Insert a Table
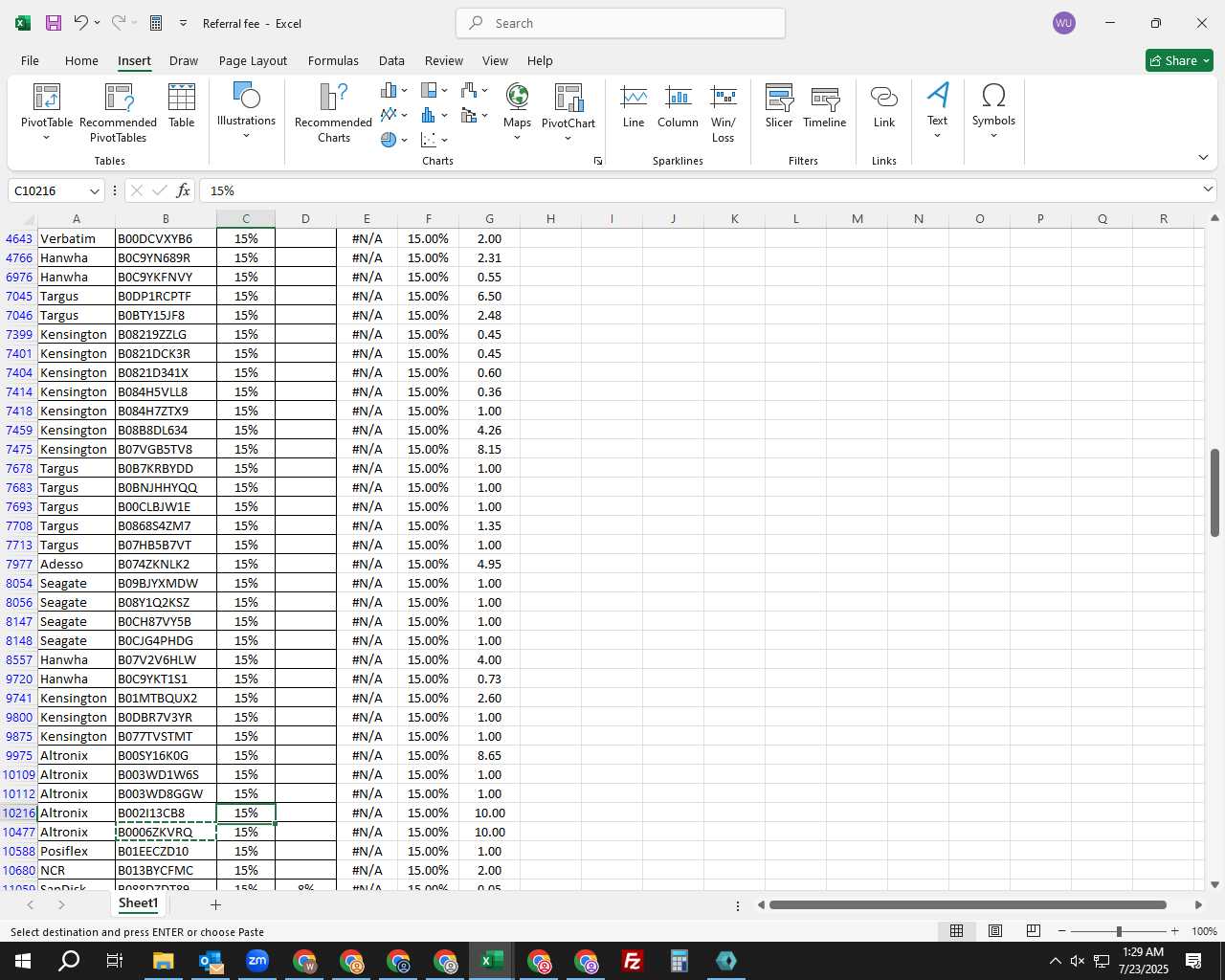 point(182,106)
